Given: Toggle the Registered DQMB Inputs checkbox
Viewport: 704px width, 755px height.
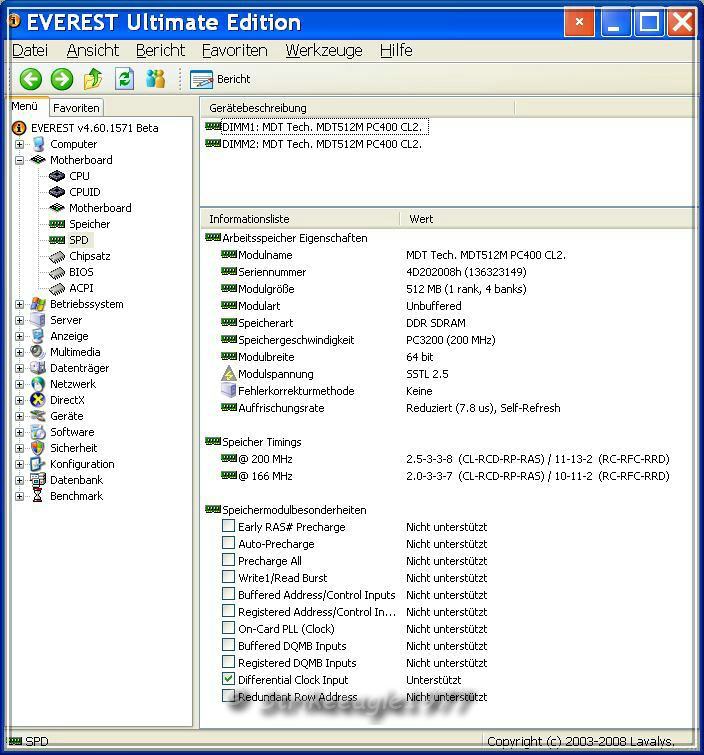Looking at the screenshot, I should click(x=228, y=662).
